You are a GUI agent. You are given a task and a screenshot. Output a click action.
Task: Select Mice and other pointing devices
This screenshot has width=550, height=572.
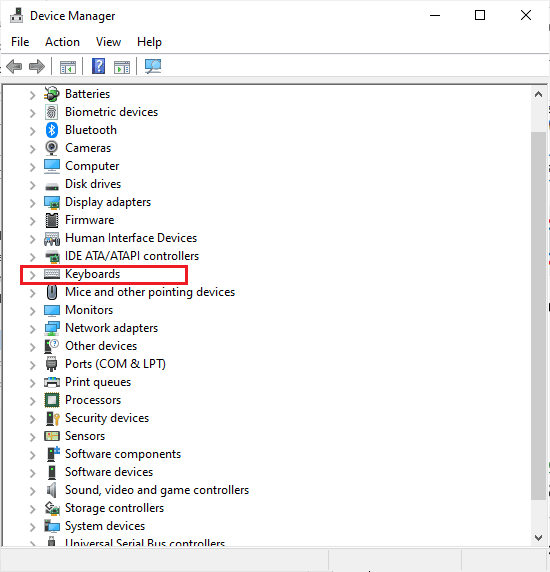150,292
